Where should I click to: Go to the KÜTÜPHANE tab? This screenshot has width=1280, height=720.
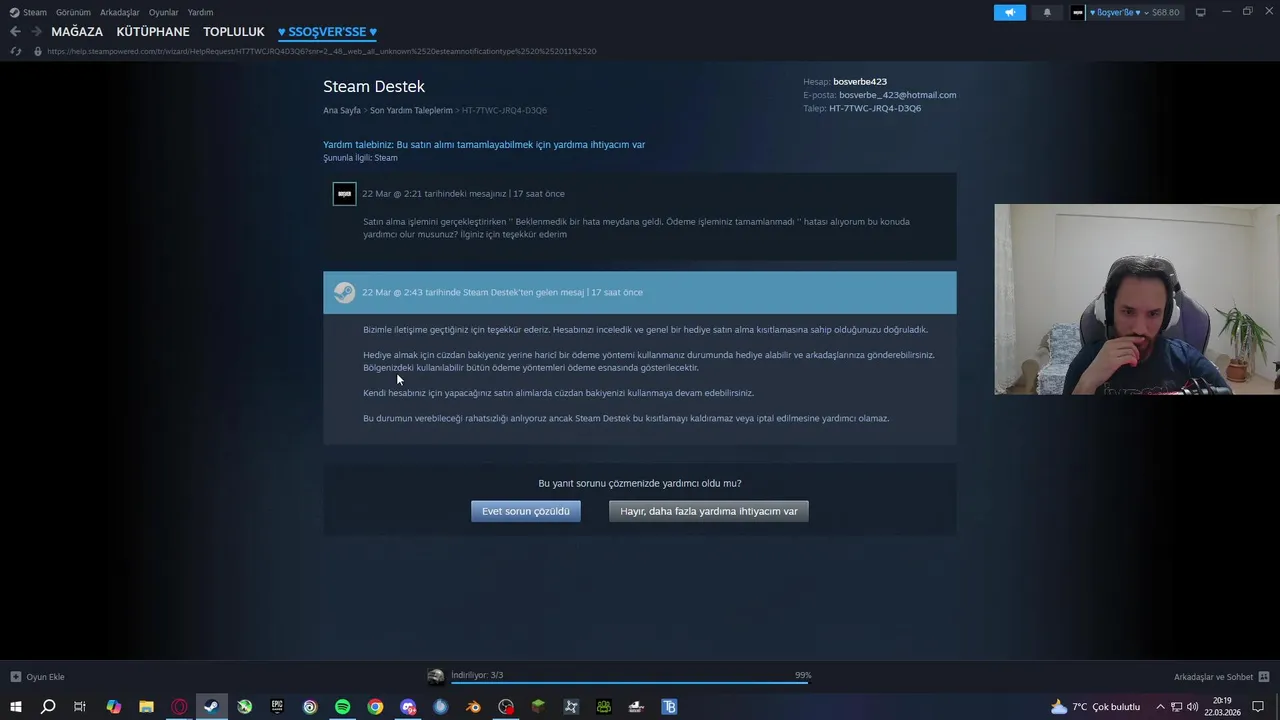153,32
